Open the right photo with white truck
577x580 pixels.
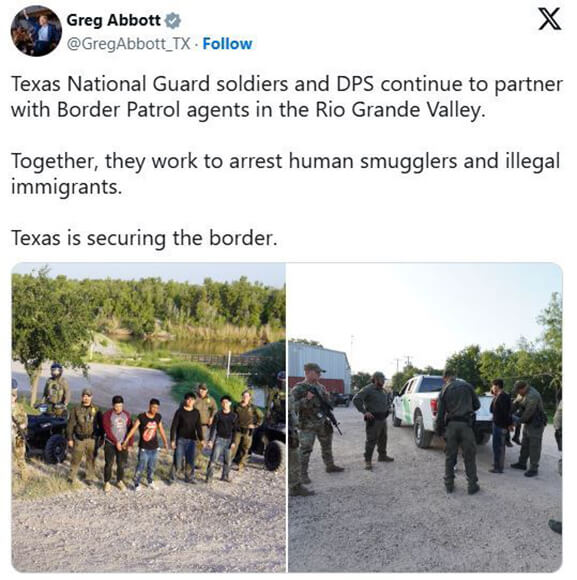[425, 417]
